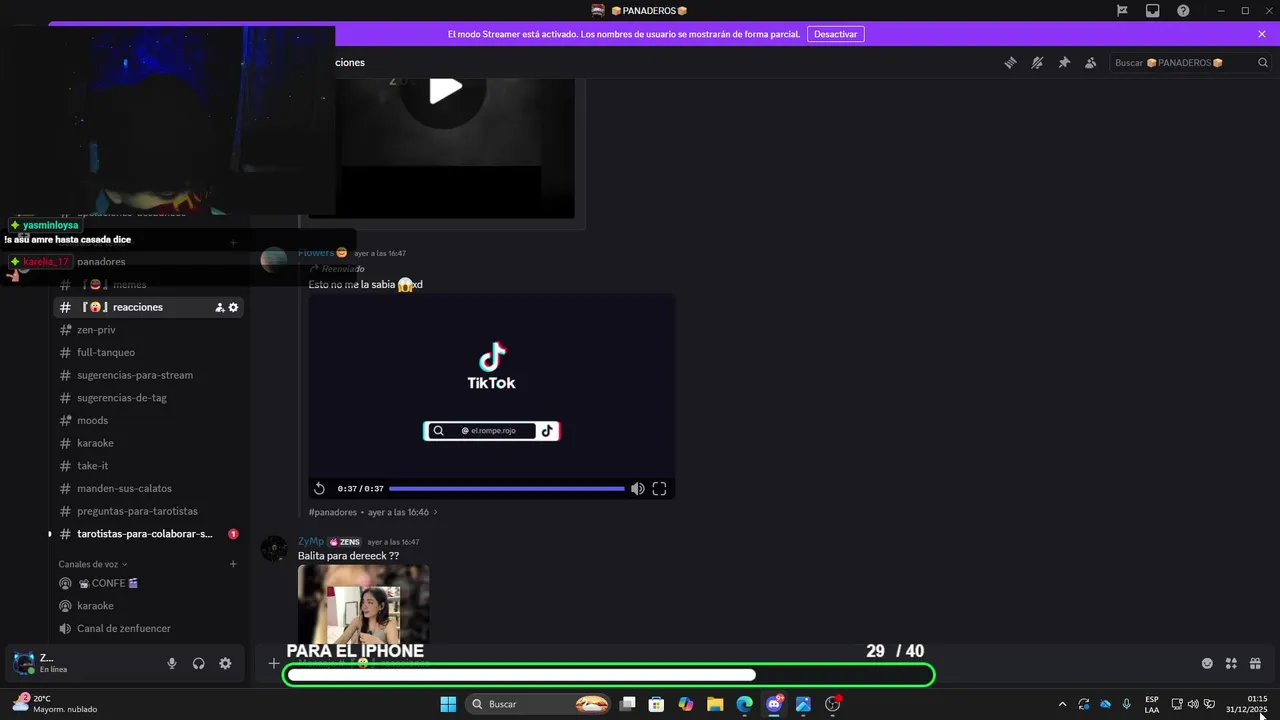Invite people icon on reacciones channel
The image size is (1280, 720).
220,307
